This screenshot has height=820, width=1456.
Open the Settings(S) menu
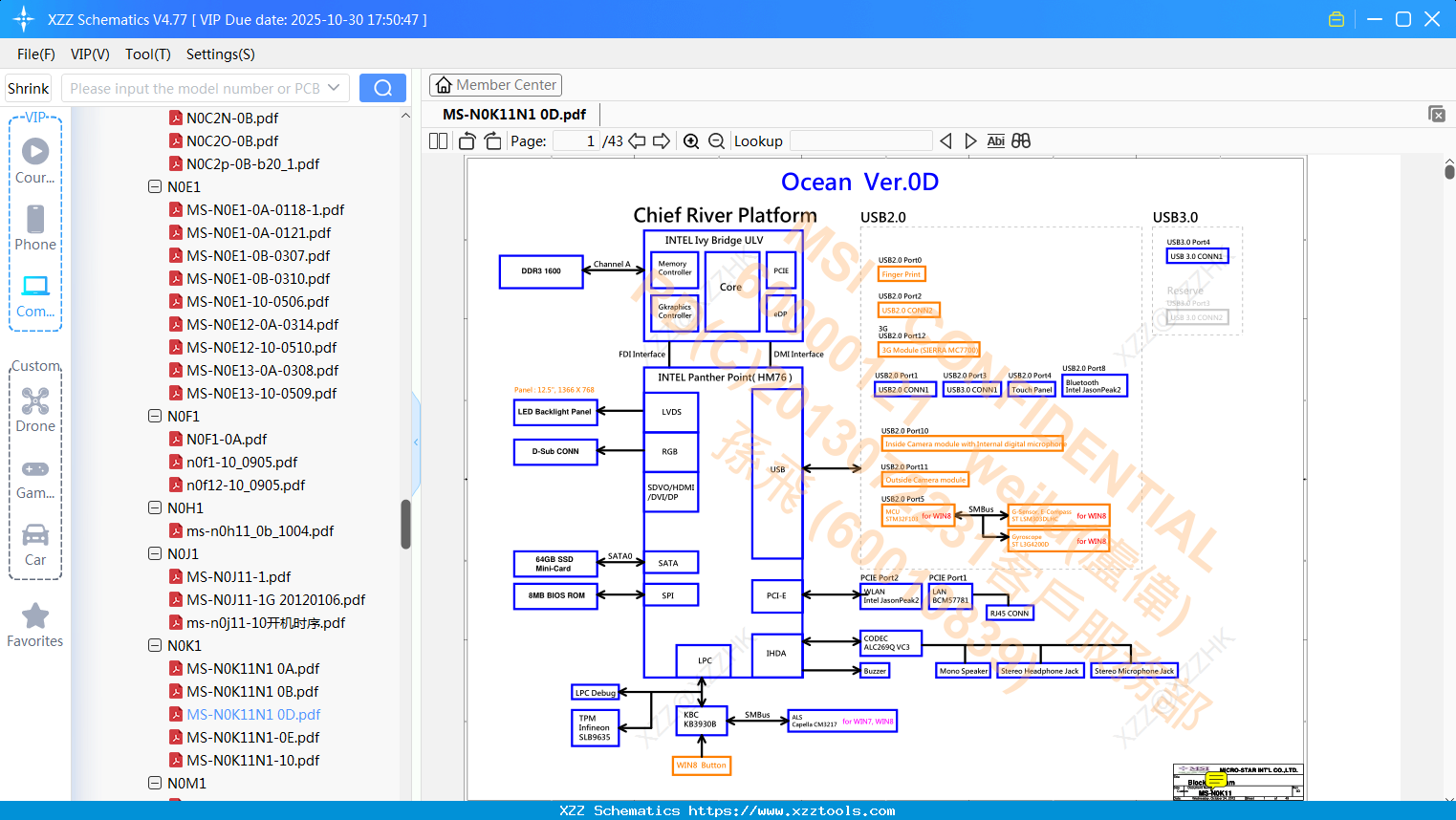221,54
